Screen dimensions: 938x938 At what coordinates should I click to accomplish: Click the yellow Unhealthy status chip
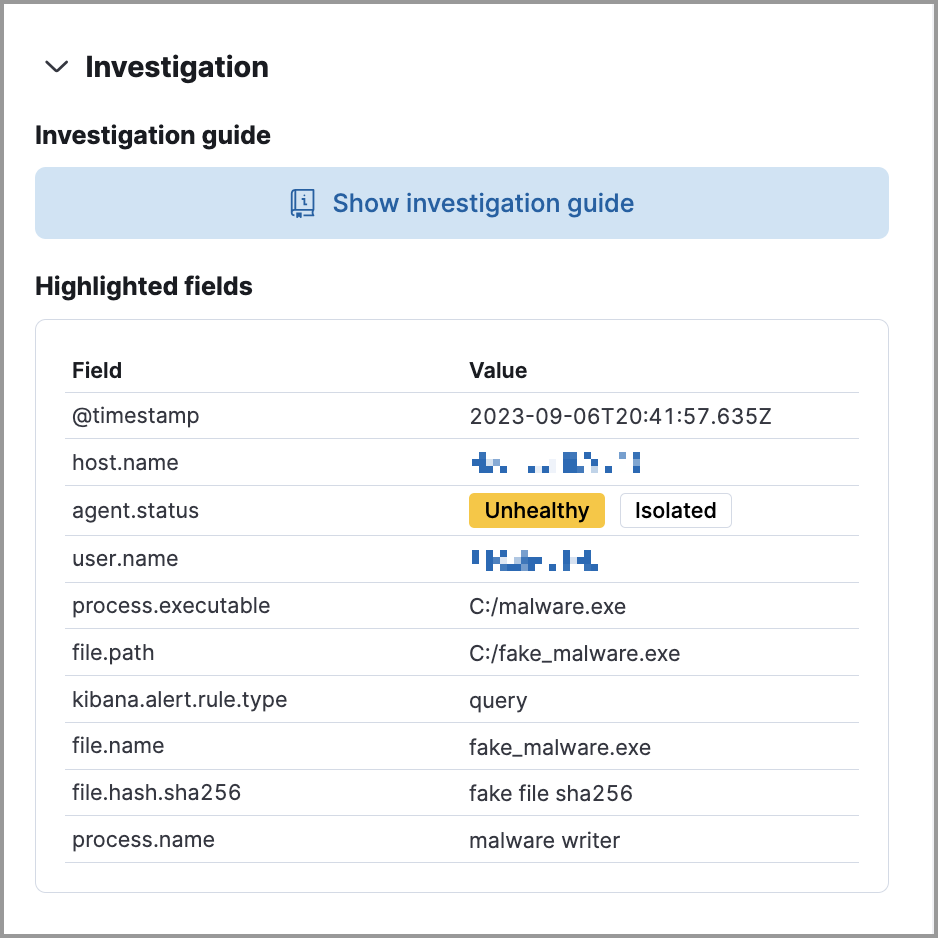tap(536, 510)
